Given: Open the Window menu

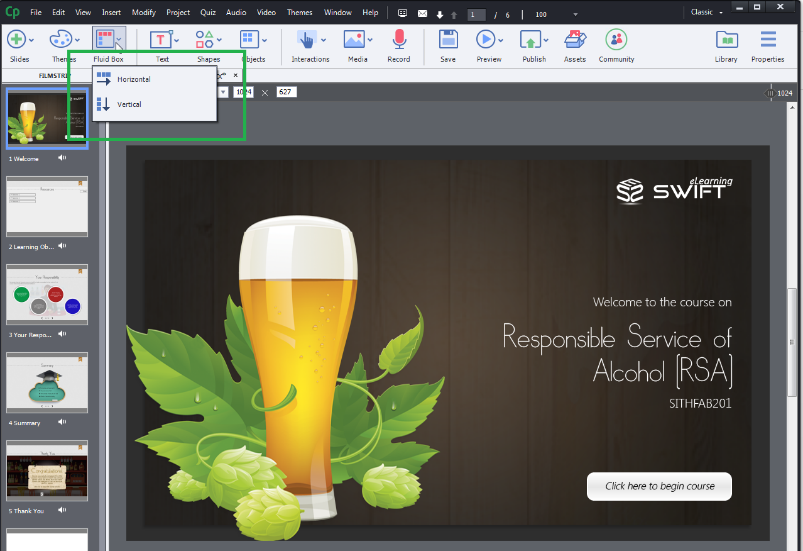Looking at the screenshot, I should pyautogui.click(x=337, y=12).
